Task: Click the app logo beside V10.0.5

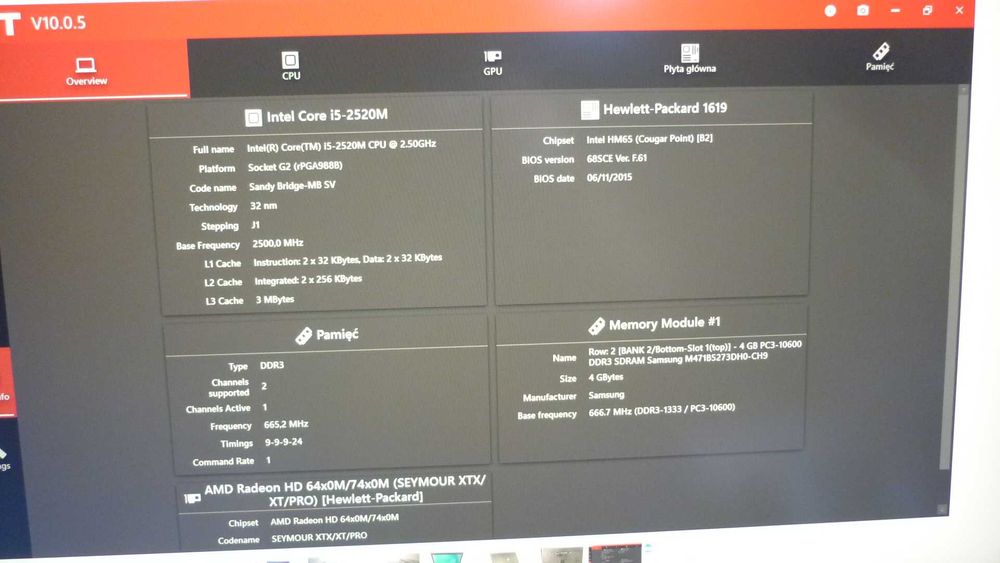Action: pos(10,24)
